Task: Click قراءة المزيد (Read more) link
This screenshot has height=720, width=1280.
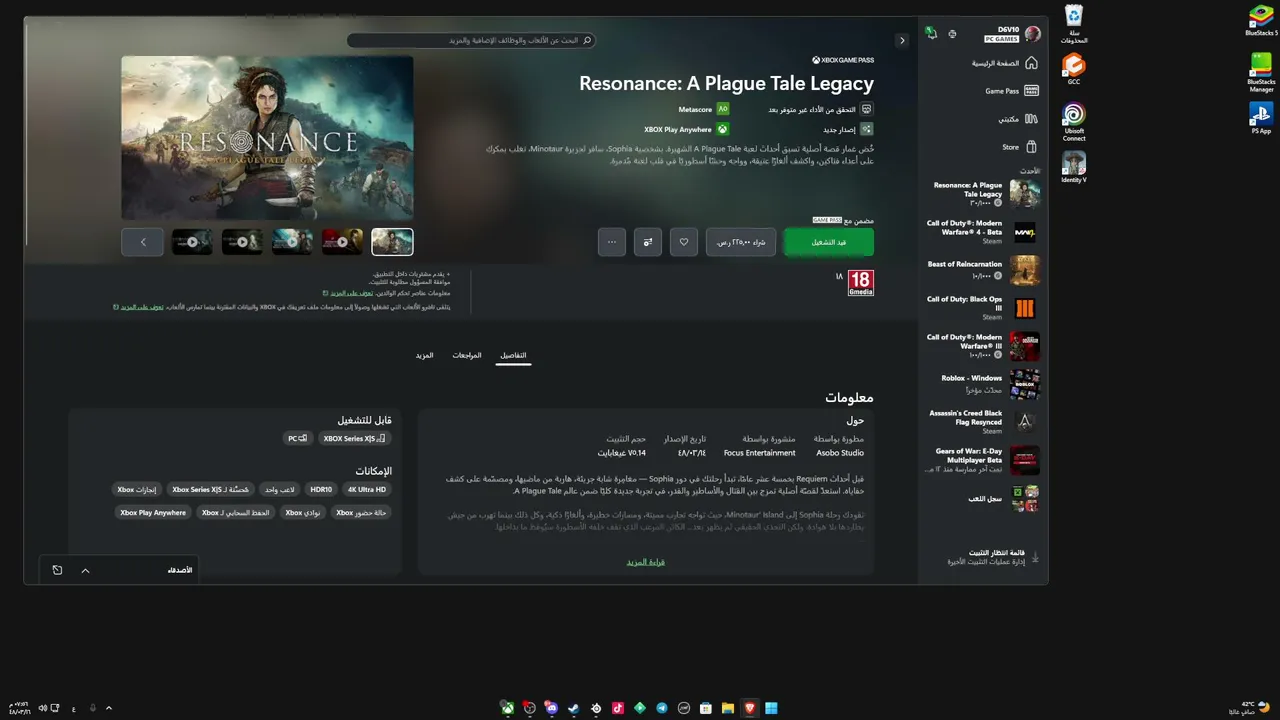Action: tap(646, 562)
